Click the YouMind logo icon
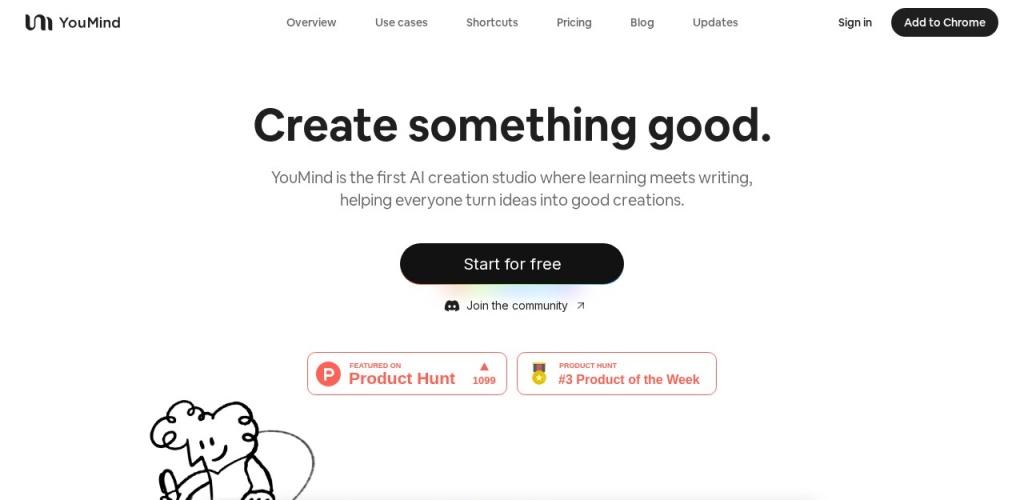 coord(38,22)
